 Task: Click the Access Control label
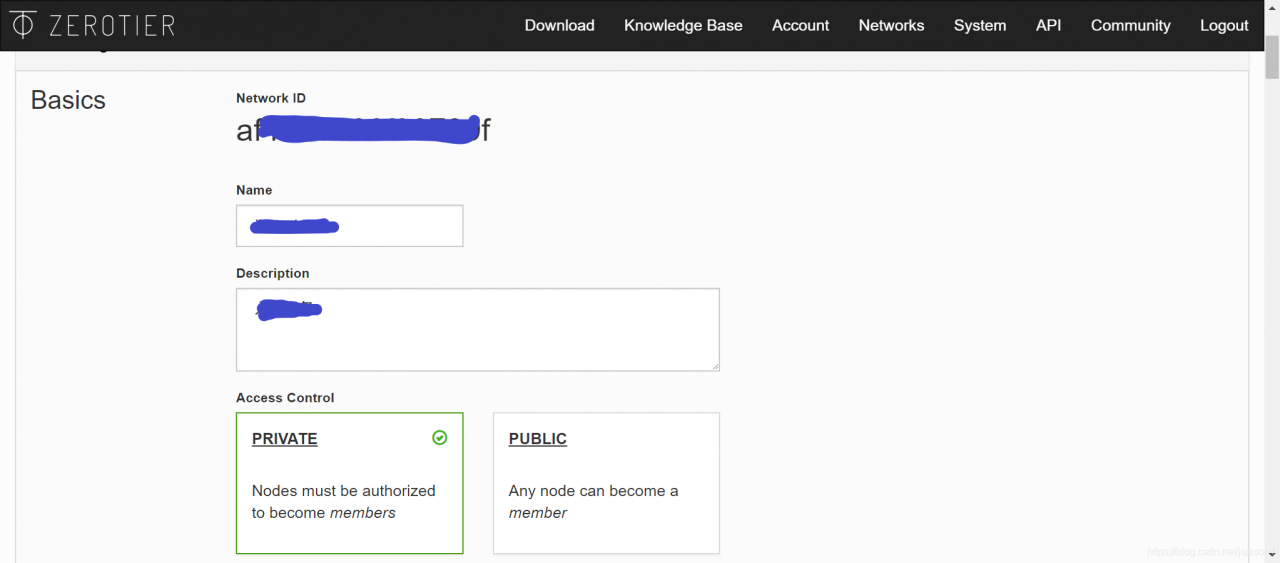pos(285,398)
